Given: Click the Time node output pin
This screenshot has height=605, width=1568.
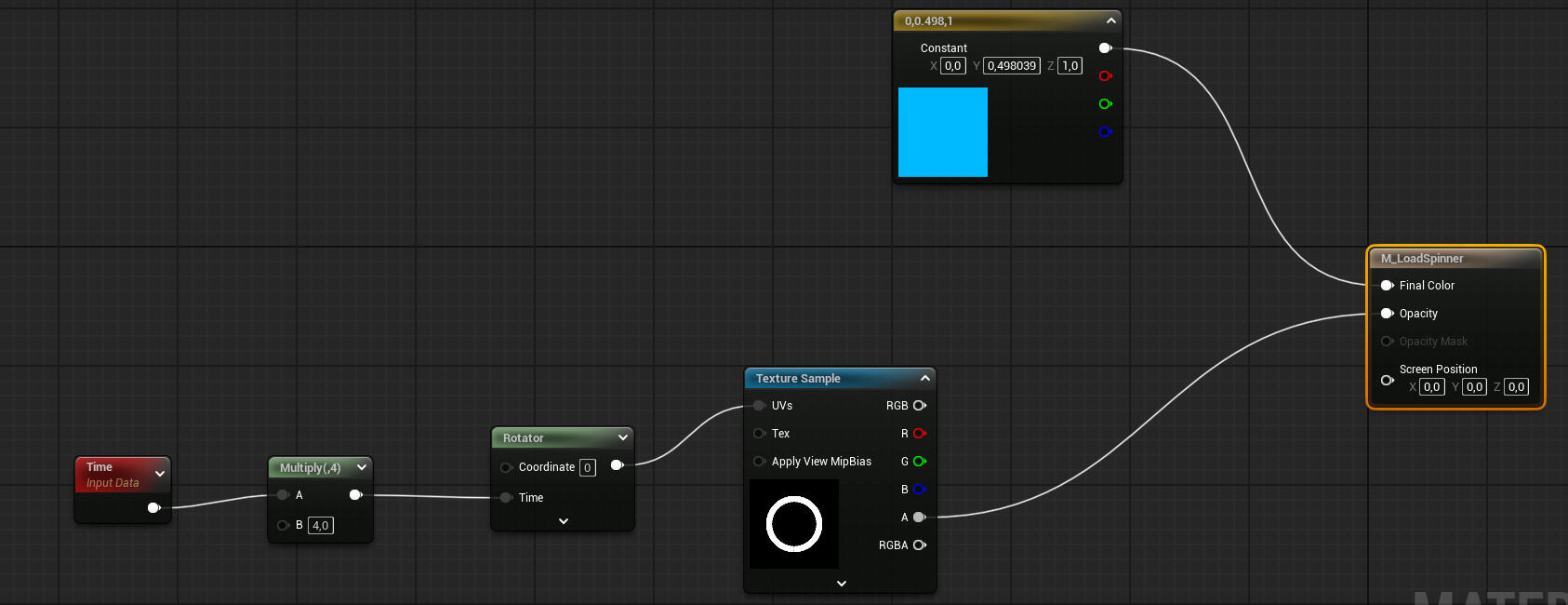Looking at the screenshot, I should click(x=153, y=508).
